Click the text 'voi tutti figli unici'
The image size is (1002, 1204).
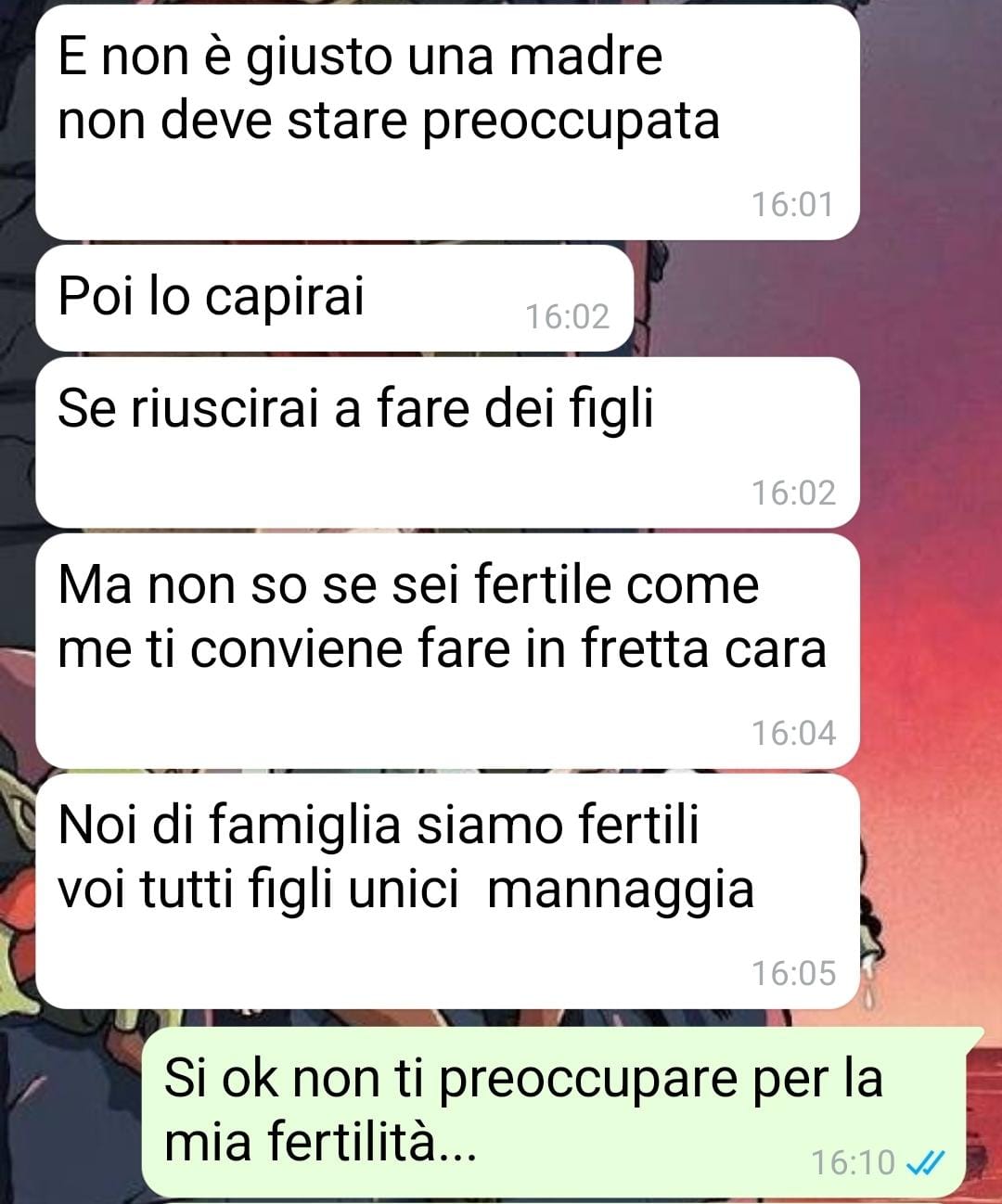pyautogui.click(x=258, y=890)
